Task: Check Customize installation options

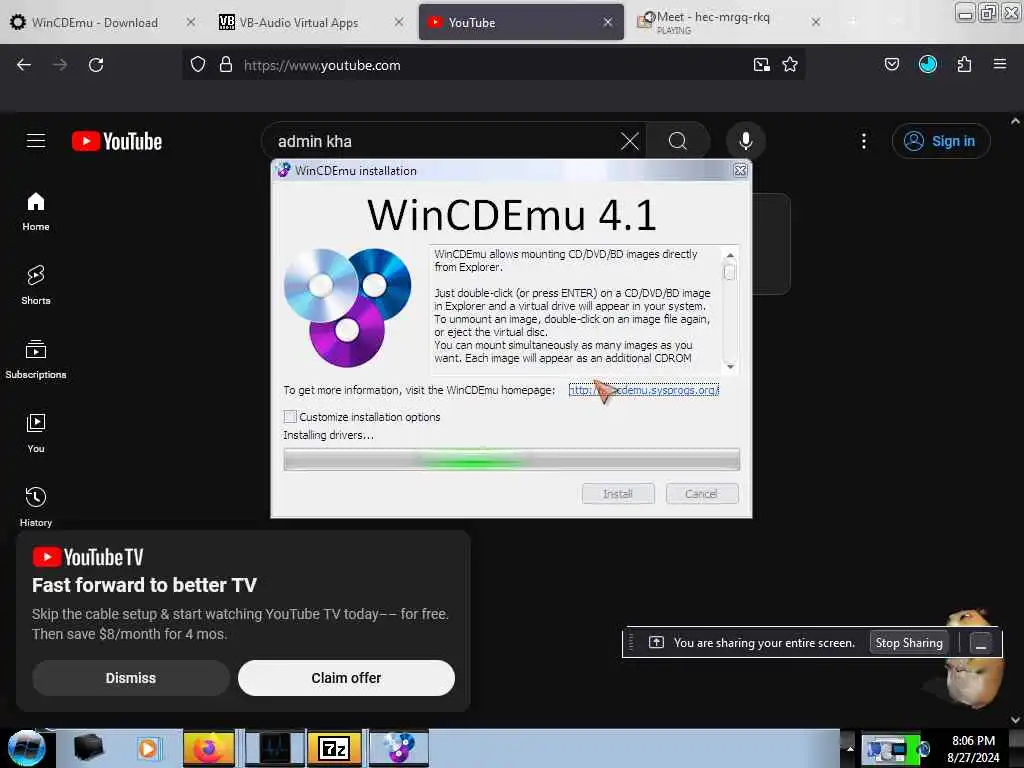Action: [x=291, y=417]
